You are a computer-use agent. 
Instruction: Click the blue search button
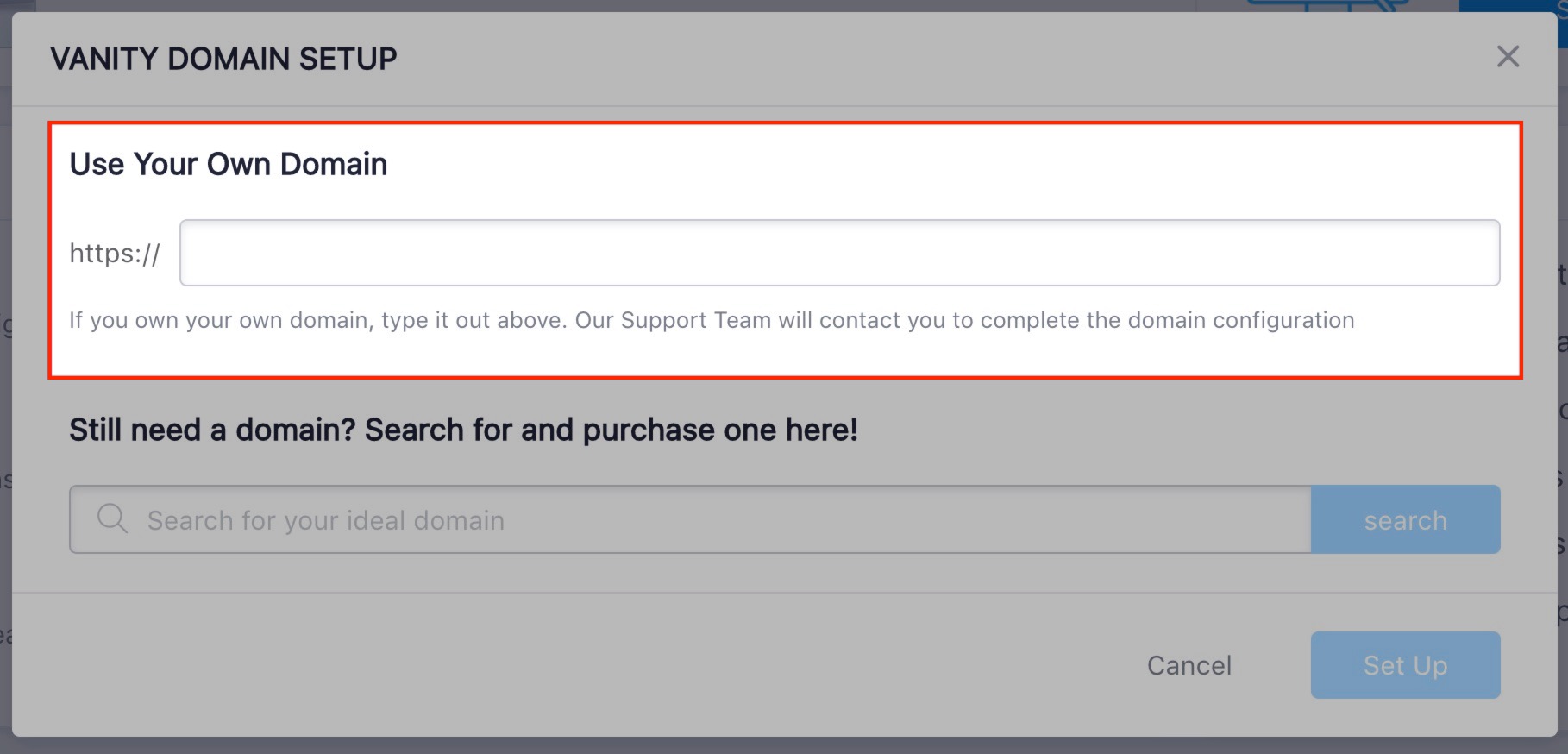pos(1405,519)
